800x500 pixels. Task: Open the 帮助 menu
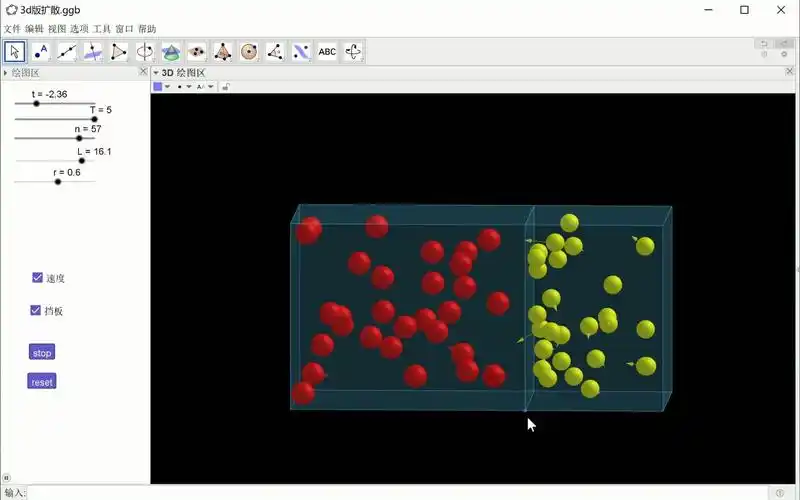coord(147,29)
